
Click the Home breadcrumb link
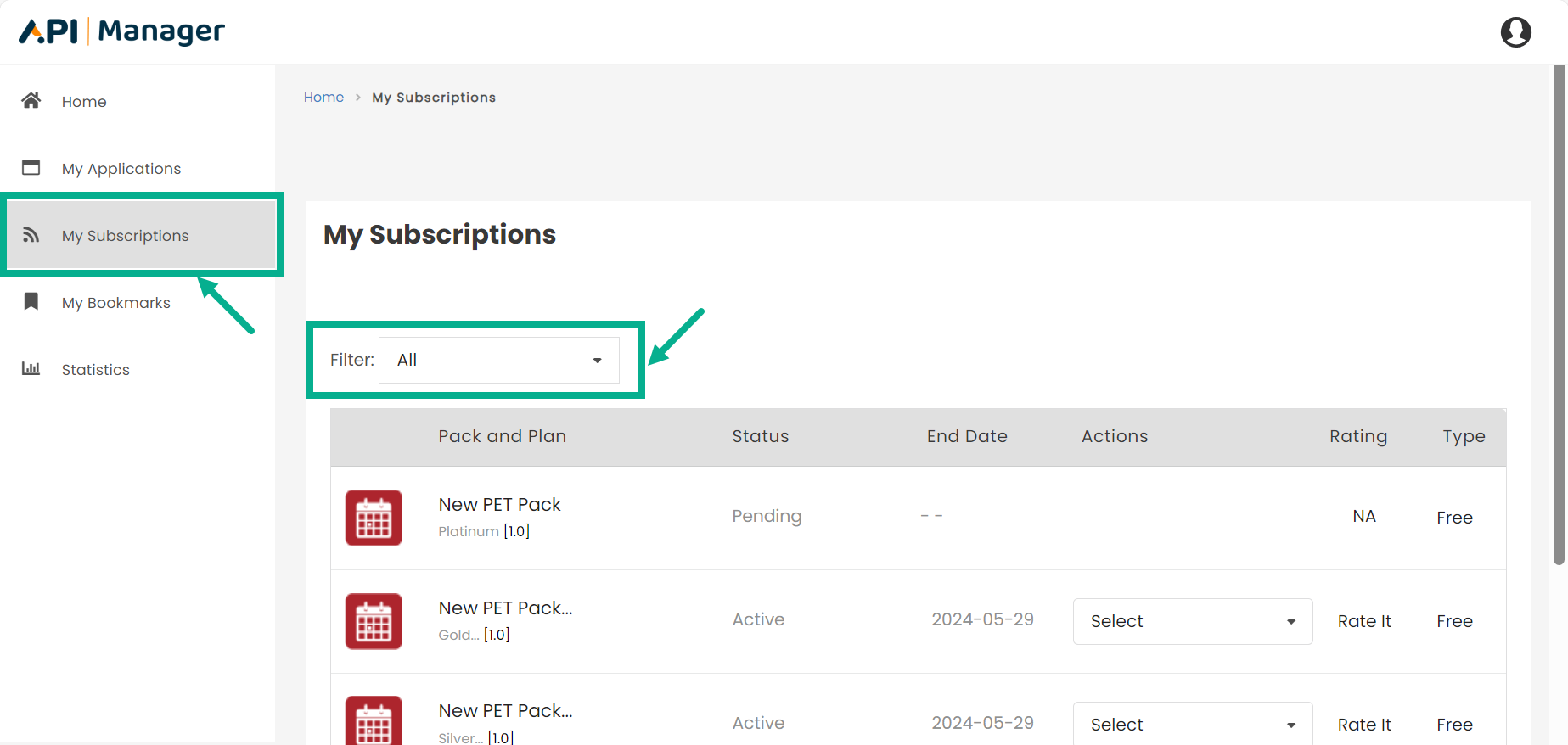[323, 98]
